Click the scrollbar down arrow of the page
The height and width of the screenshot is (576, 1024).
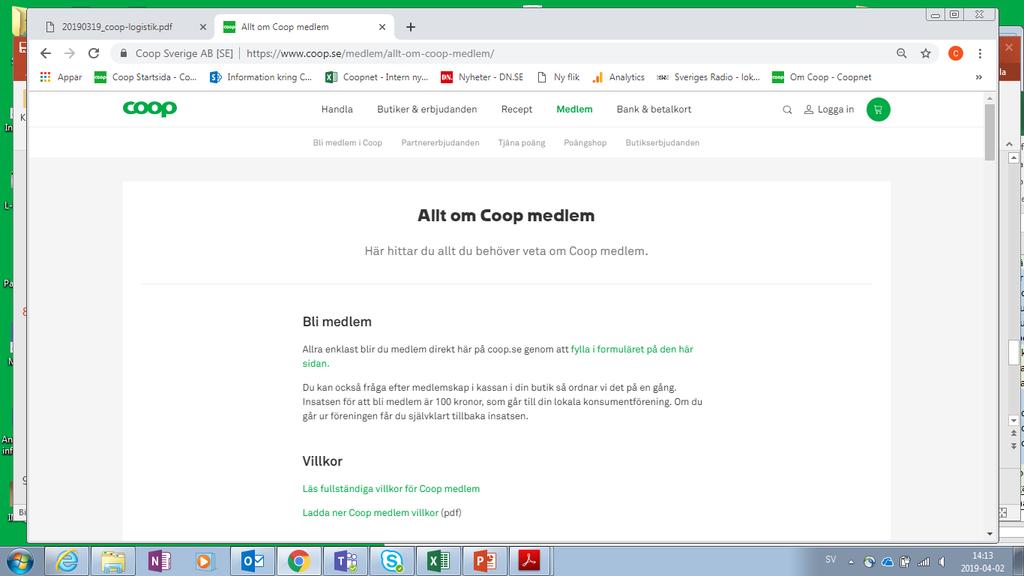coord(989,534)
